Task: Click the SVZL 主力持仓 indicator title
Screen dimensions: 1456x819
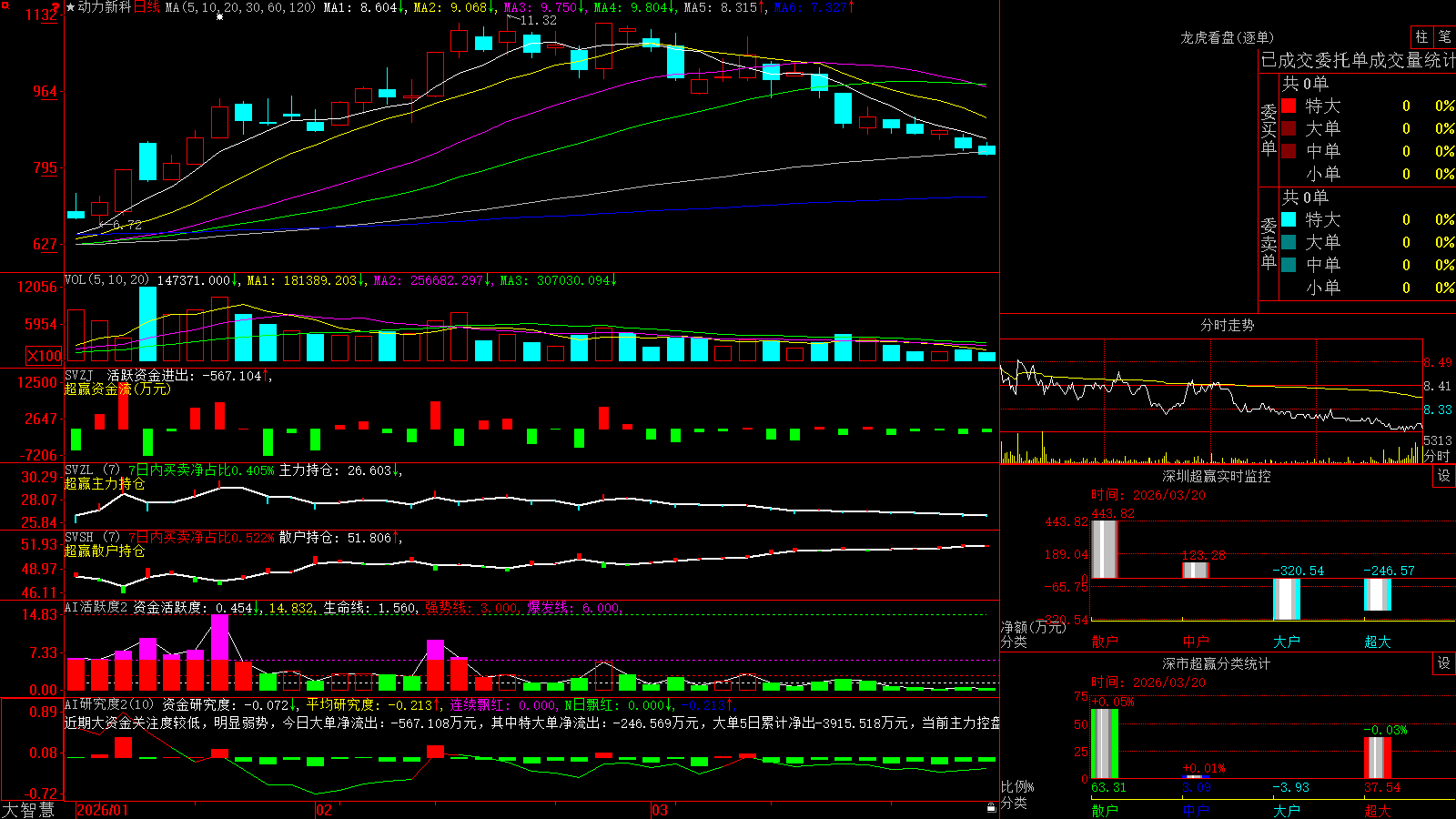Action: 92,470
